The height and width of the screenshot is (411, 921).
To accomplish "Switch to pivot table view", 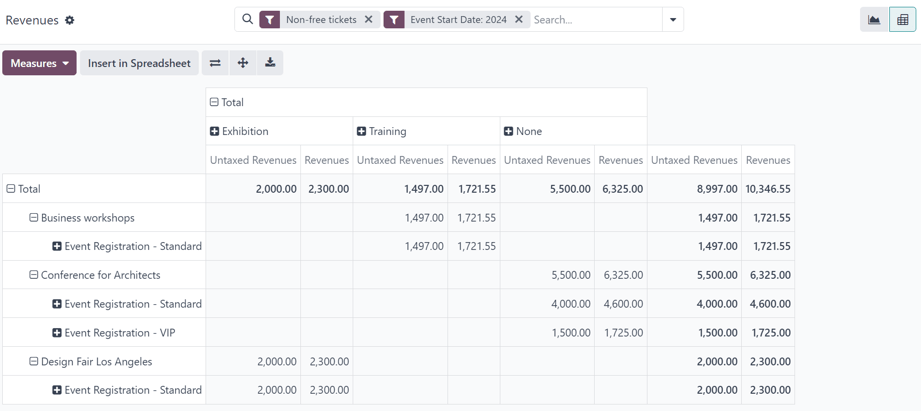I will pyautogui.click(x=903, y=20).
